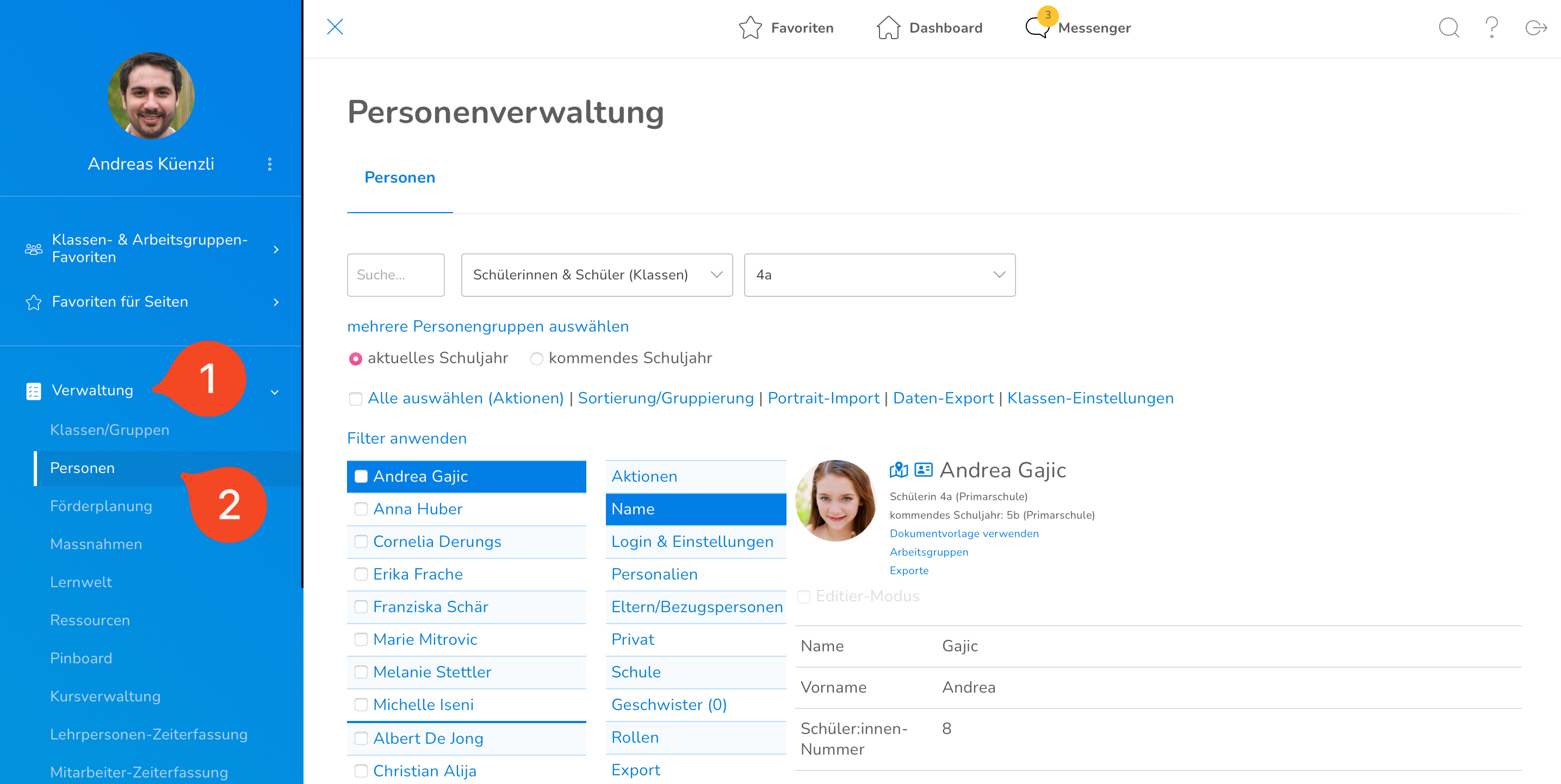The width and height of the screenshot is (1561, 784).
Task: Click into the Suche input field
Action: (x=395, y=275)
